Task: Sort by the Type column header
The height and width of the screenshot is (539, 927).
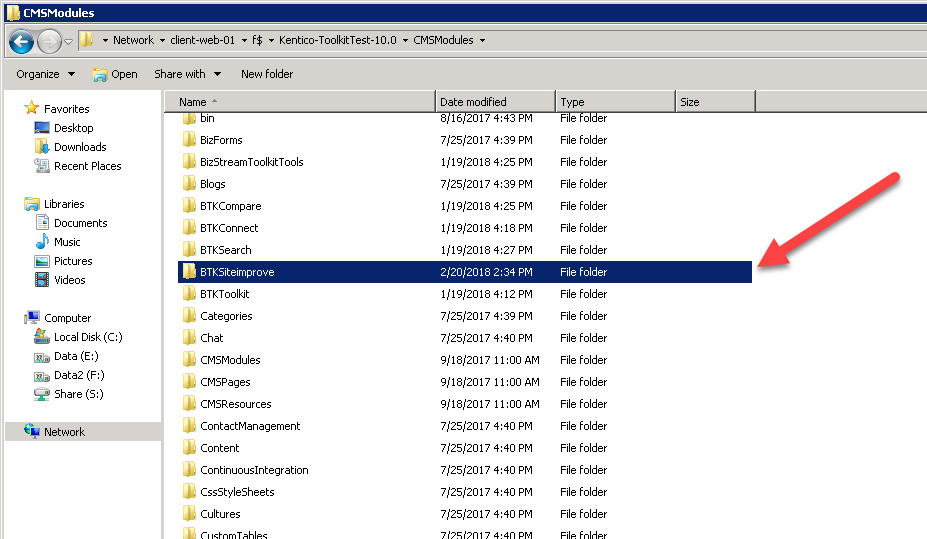Action: coord(615,102)
